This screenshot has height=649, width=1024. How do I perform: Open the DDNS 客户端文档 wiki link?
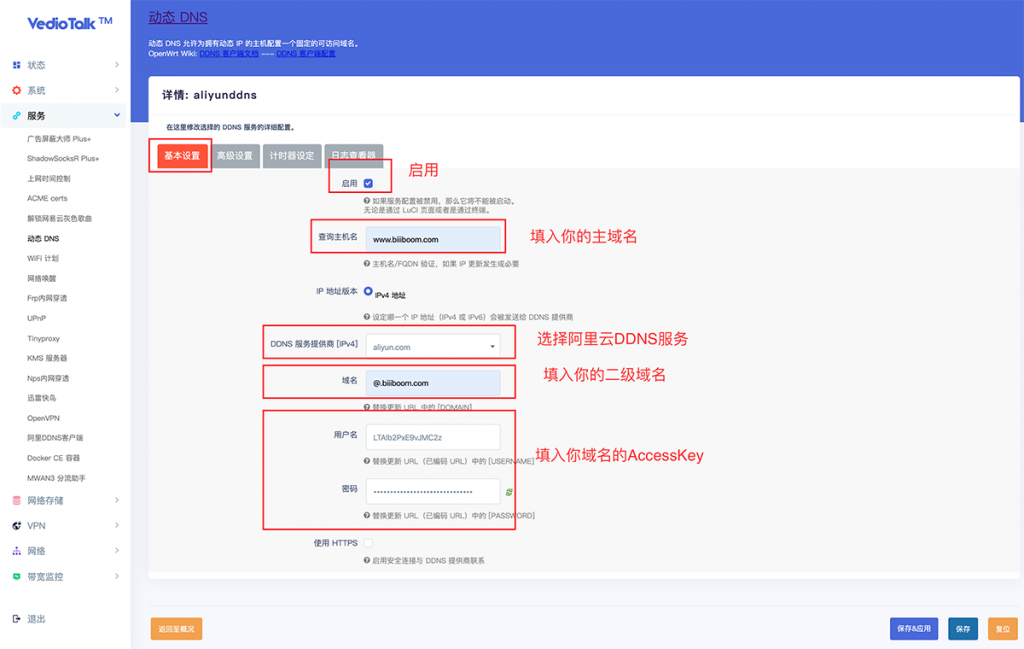pyautogui.click(x=230, y=54)
